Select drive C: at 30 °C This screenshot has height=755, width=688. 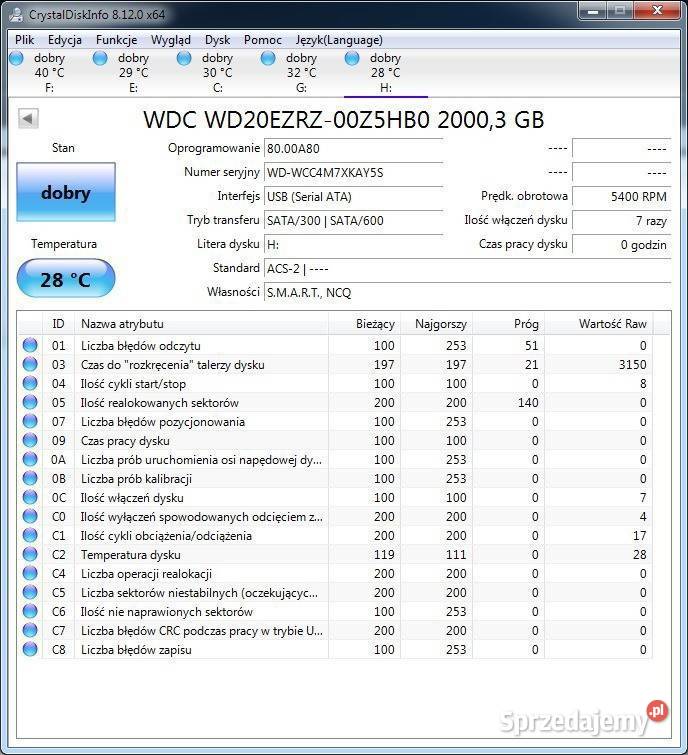point(218,73)
